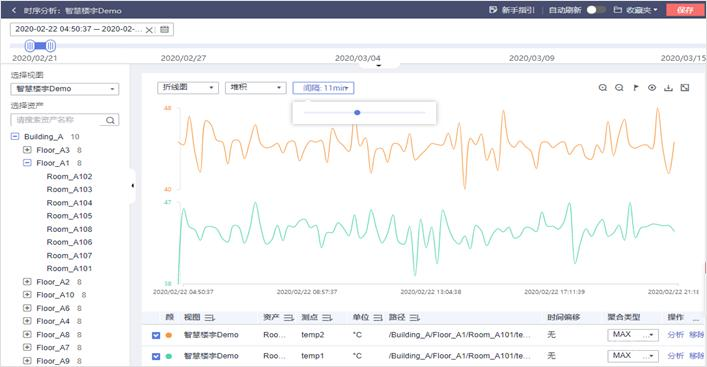Expand the Floor_A3 tree node
The width and height of the screenshot is (707, 367).
coord(27,150)
